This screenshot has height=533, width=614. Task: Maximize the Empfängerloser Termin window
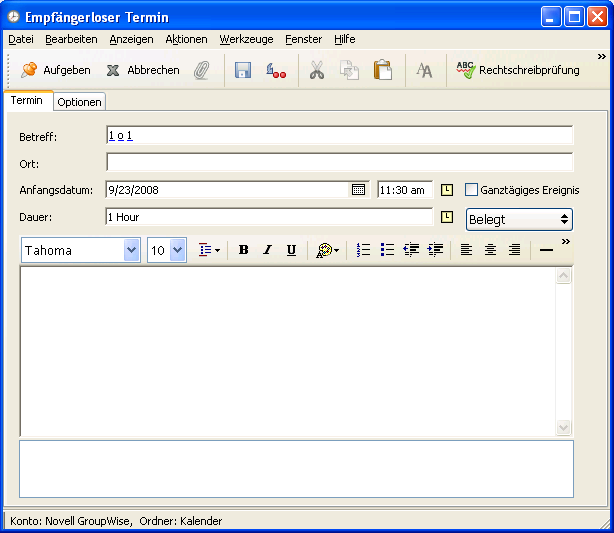574,17
